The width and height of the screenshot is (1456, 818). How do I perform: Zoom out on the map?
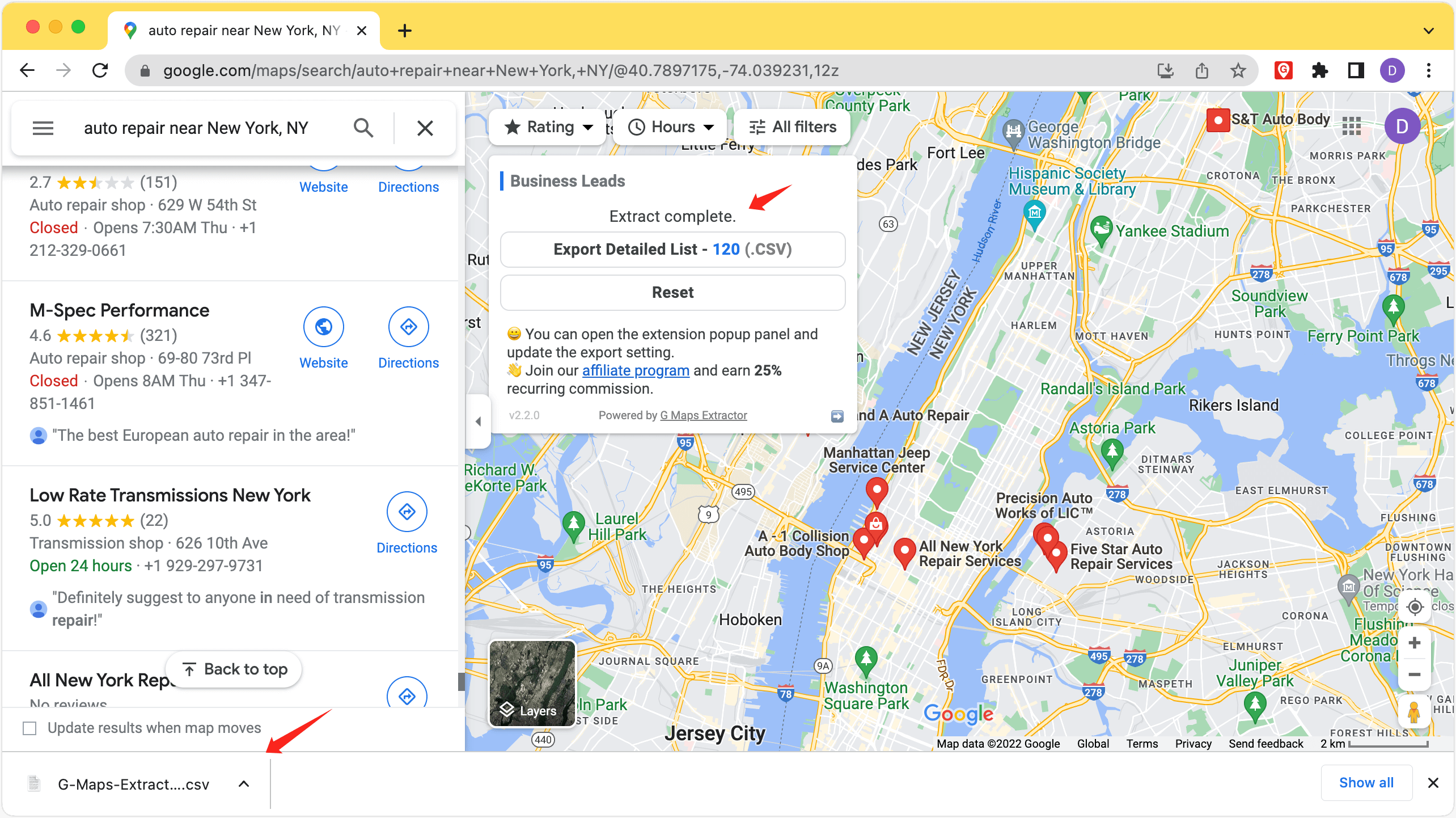point(1415,674)
